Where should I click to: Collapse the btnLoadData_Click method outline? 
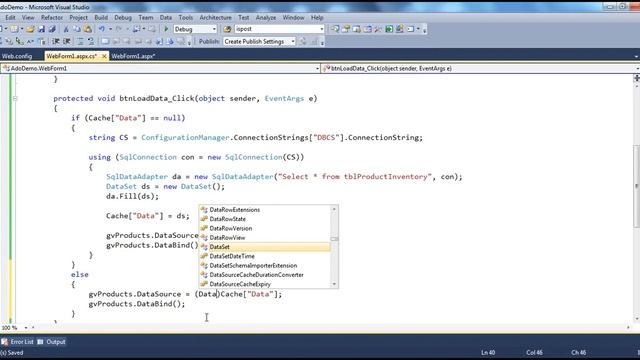click(15, 98)
